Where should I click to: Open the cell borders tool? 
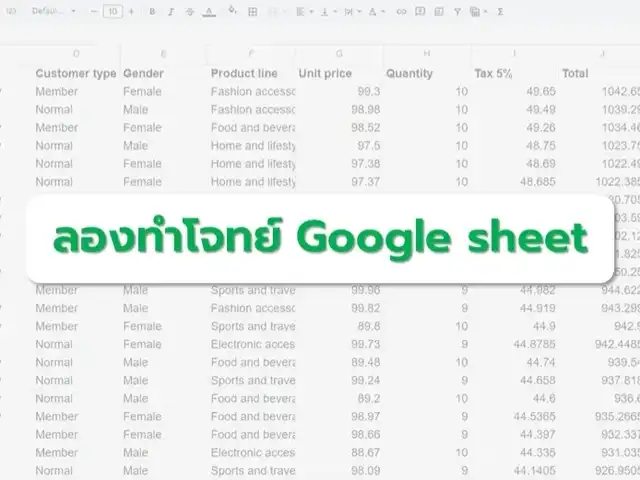coord(253,12)
